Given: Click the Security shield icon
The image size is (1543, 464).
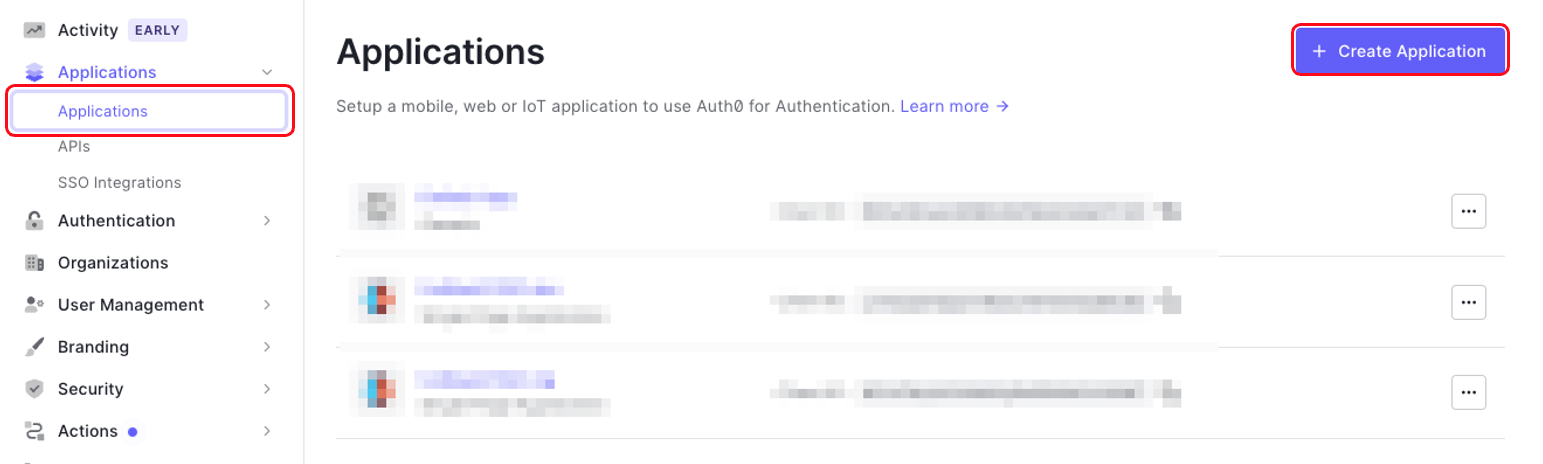Looking at the screenshot, I should [x=35, y=389].
